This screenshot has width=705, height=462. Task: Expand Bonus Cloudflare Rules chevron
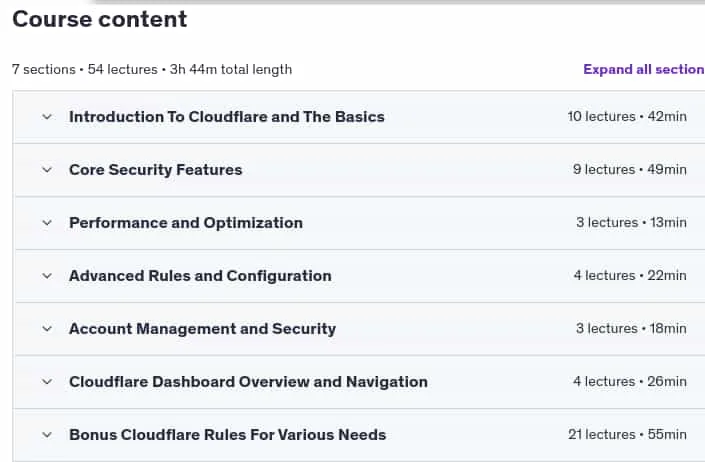point(47,435)
